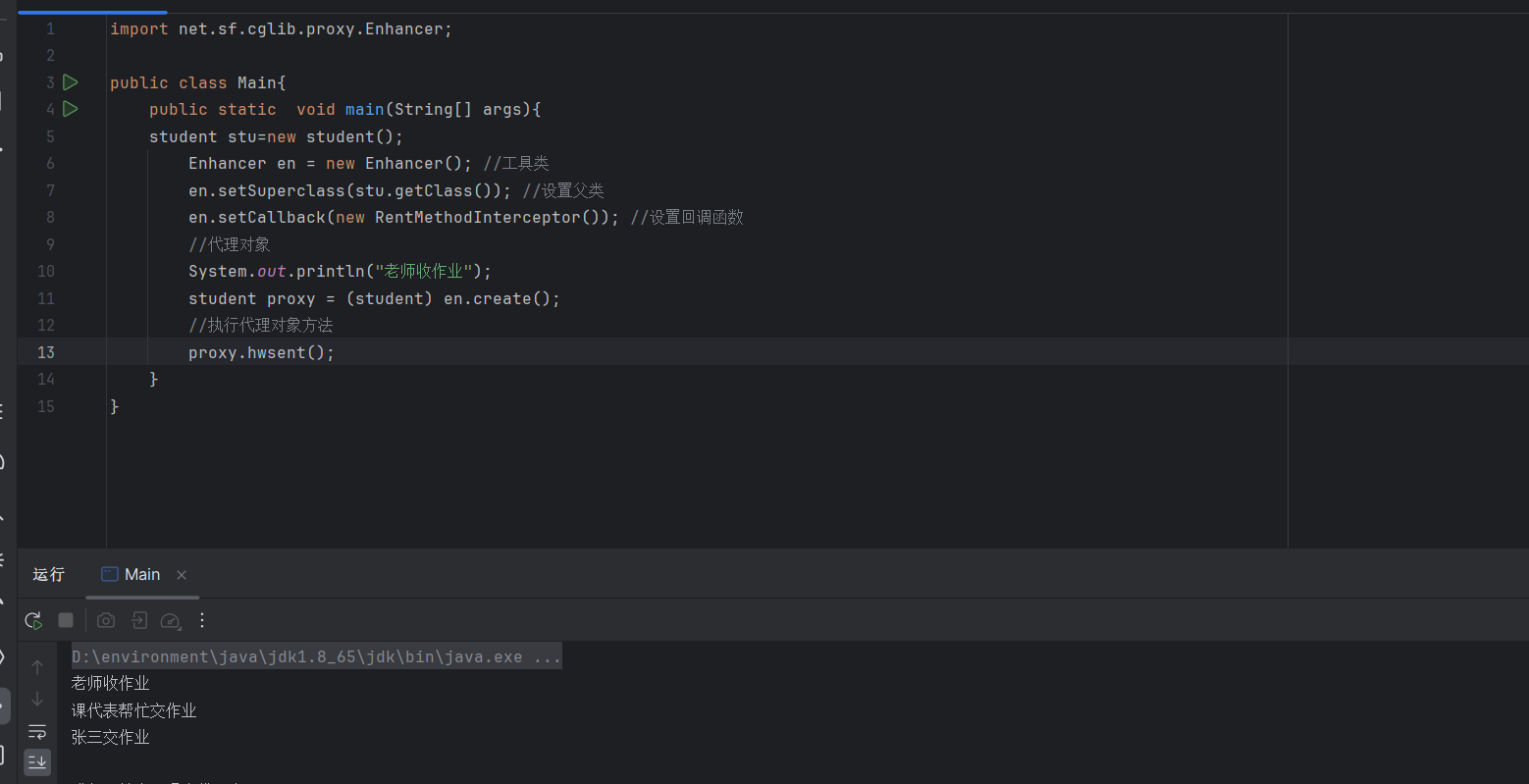The image size is (1529, 784).
Task: Click the java.exe command line in console
Action: click(316, 657)
